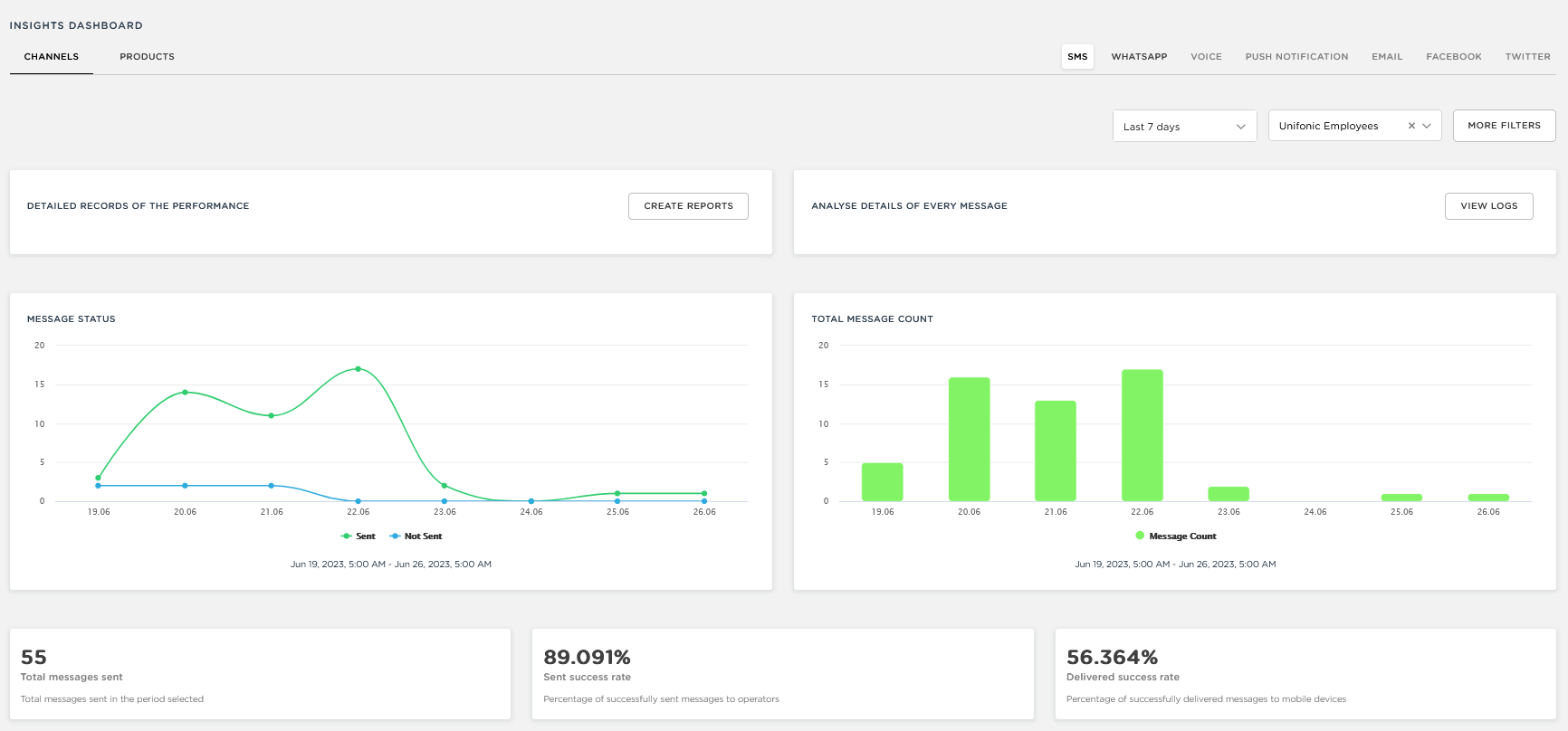Click the Create Reports button

pos(688,206)
